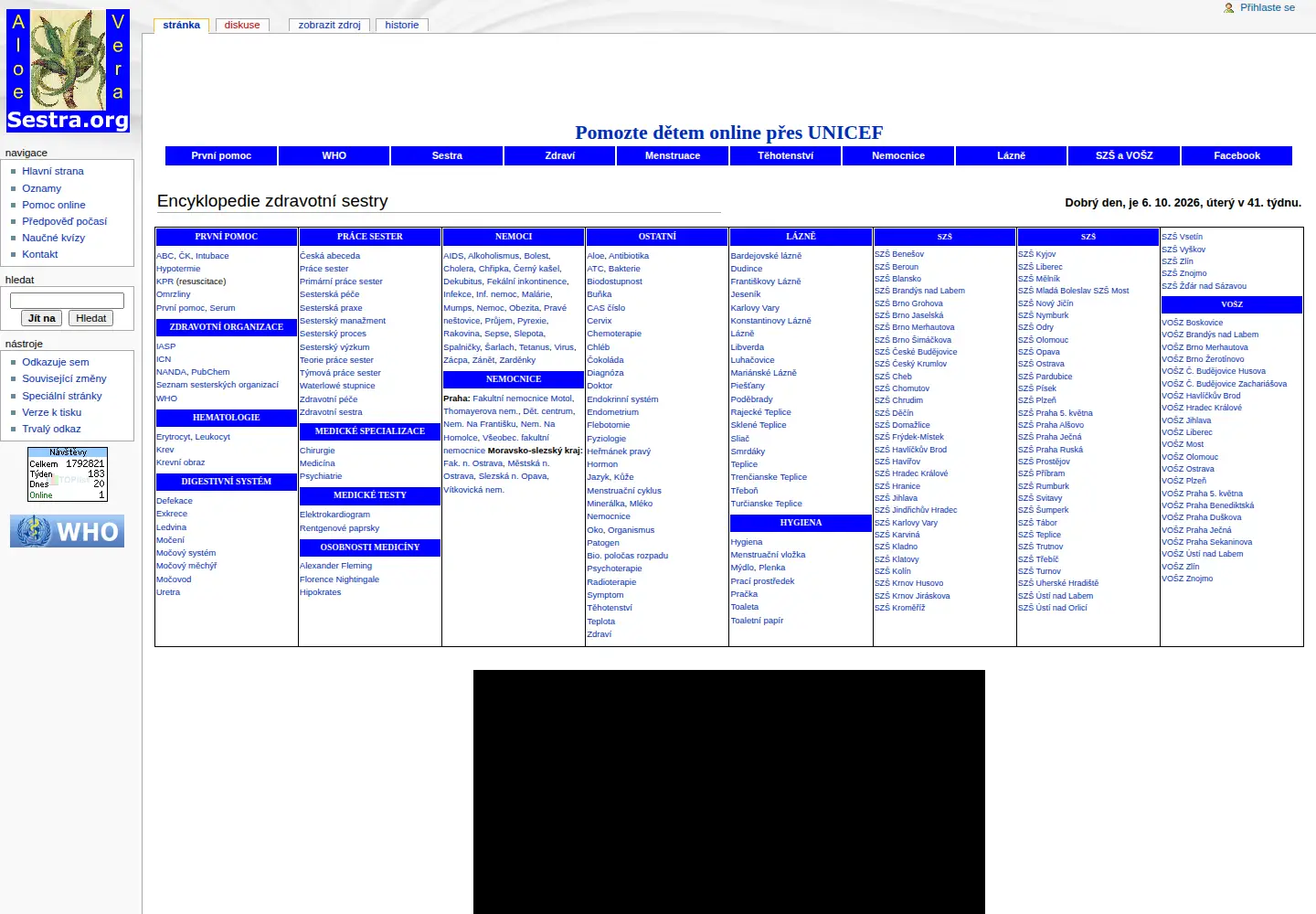Open the zobrazit zdroj tab
Viewport: 1316px width, 914px height.
[329, 25]
